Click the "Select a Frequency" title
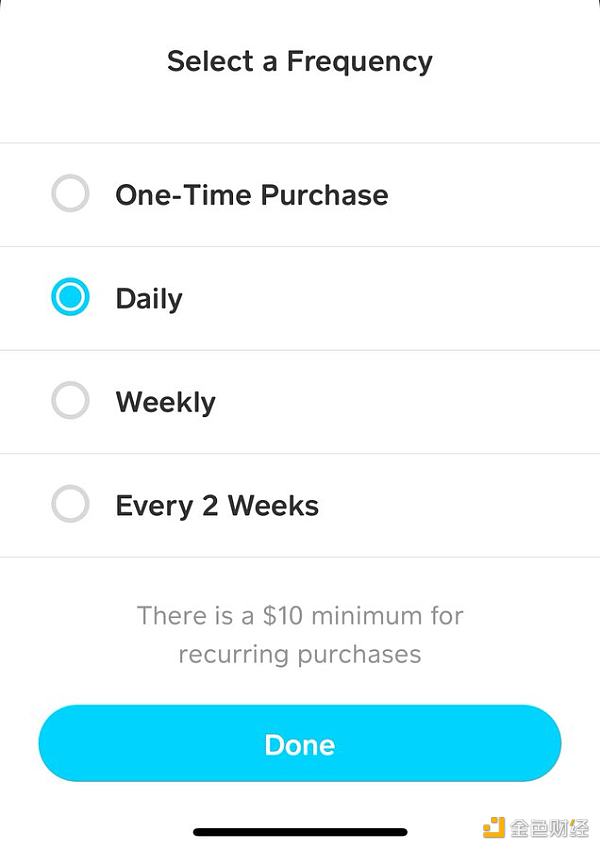 point(300,61)
